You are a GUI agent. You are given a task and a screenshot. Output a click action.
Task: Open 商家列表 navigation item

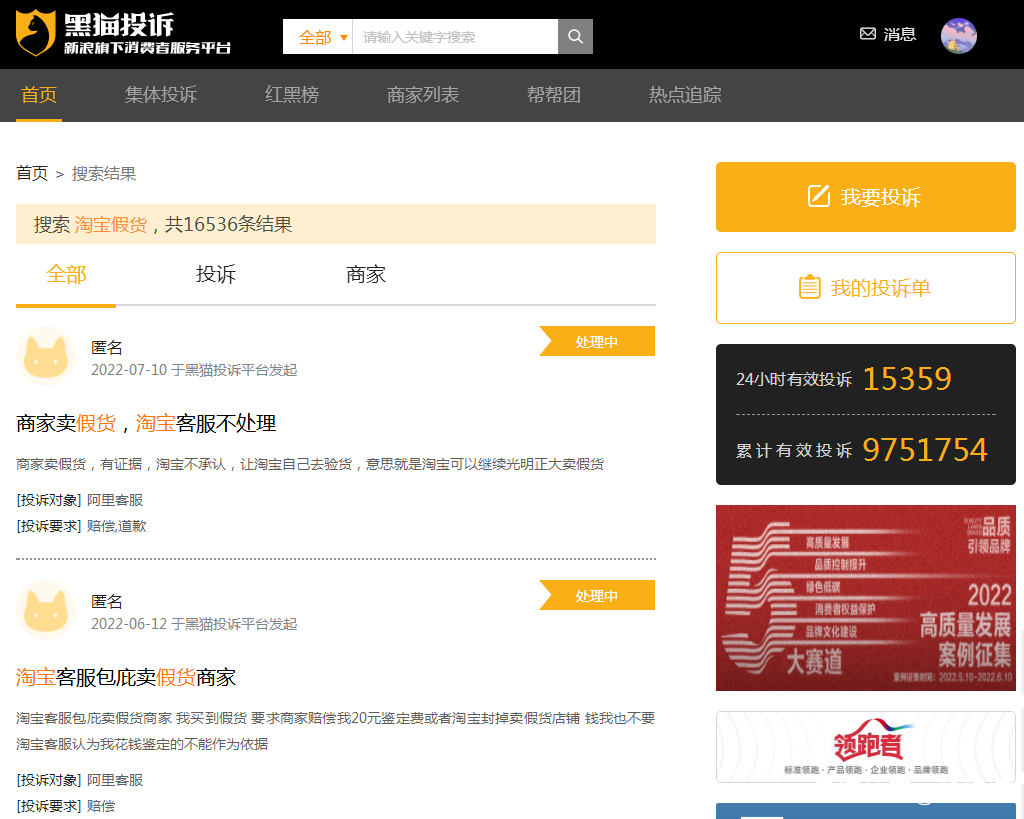click(423, 95)
